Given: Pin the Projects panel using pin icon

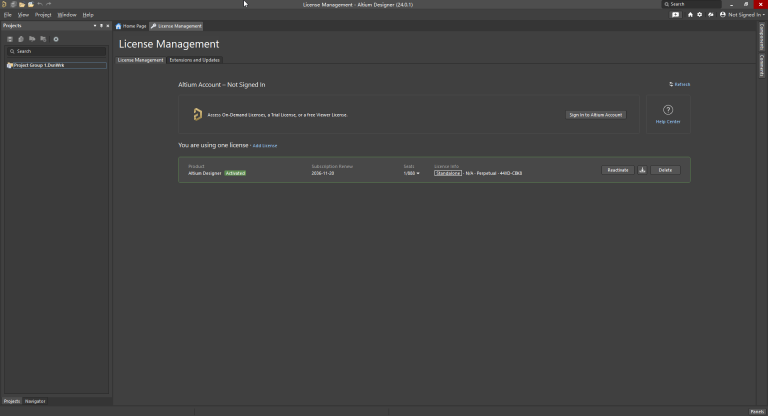Looking at the screenshot, I should pyautogui.click(x=101, y=26).
